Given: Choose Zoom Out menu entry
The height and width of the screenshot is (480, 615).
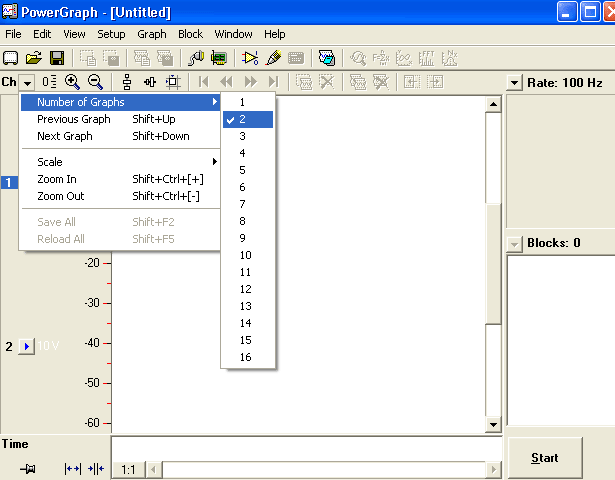Looking at the screenshot, I should point(121,196).
